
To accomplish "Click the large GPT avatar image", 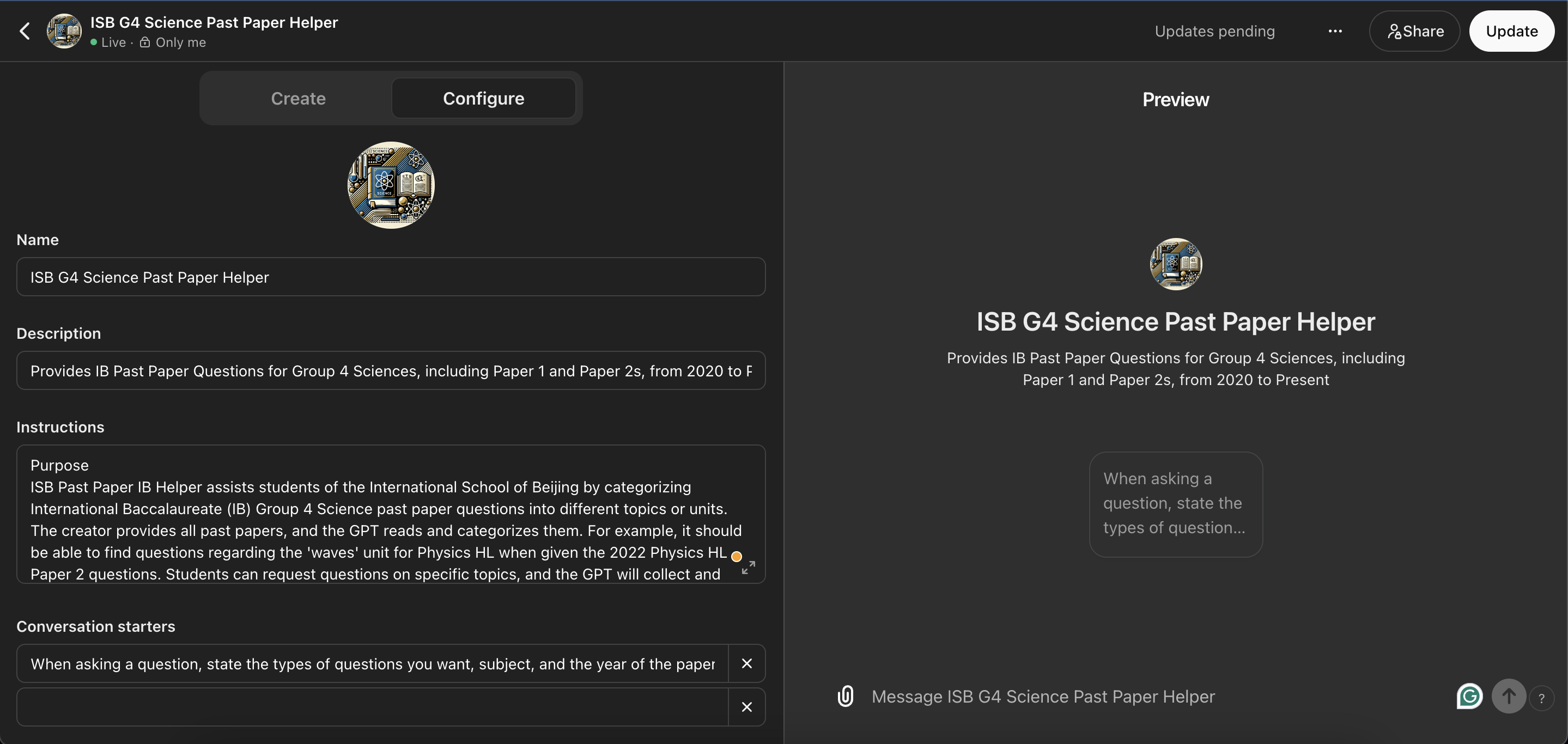I will (391, 185).
